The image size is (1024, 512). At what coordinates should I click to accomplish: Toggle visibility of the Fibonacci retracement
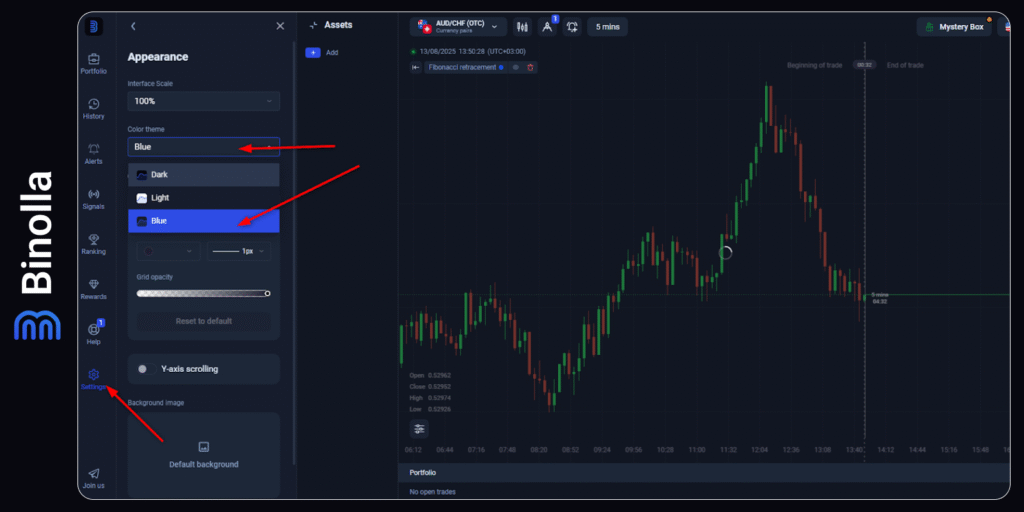pos(516,67)
